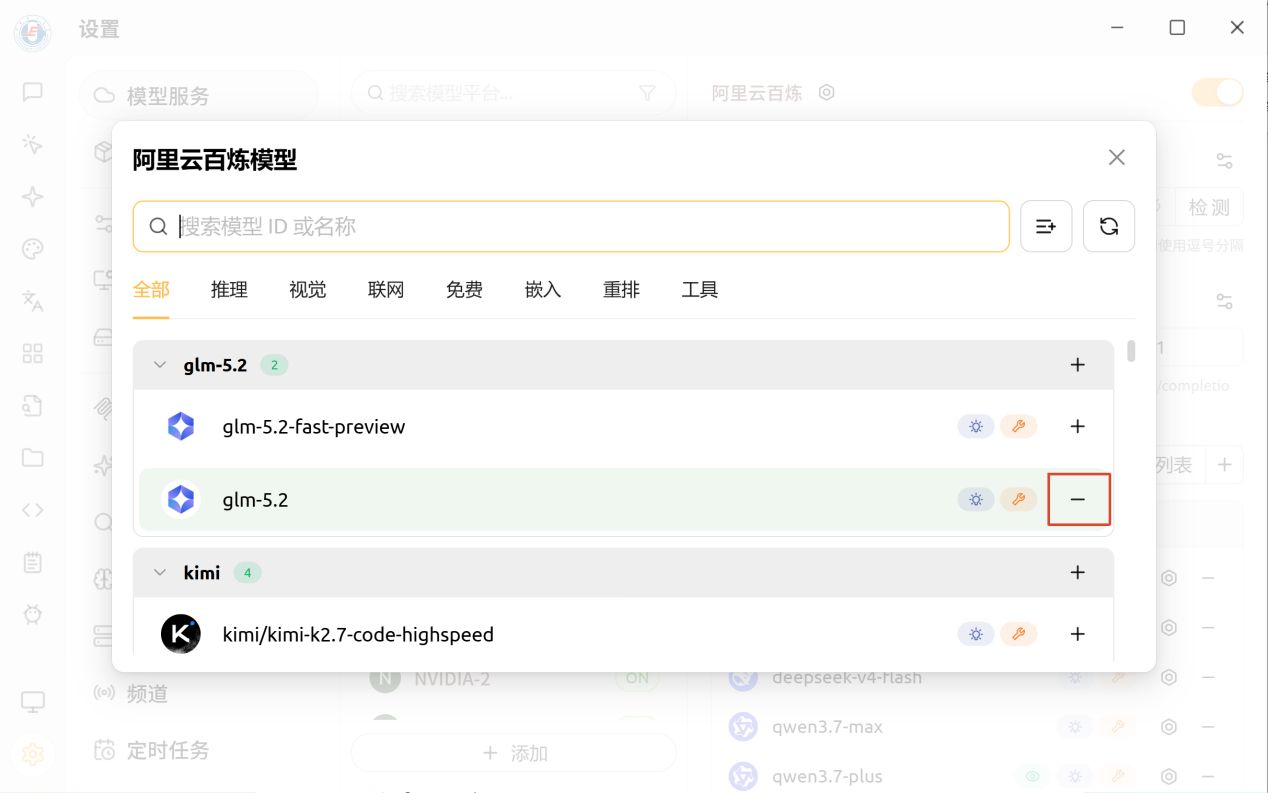
Task: Click the model list scrollbar in the dialog
Action: [1131, 351]
